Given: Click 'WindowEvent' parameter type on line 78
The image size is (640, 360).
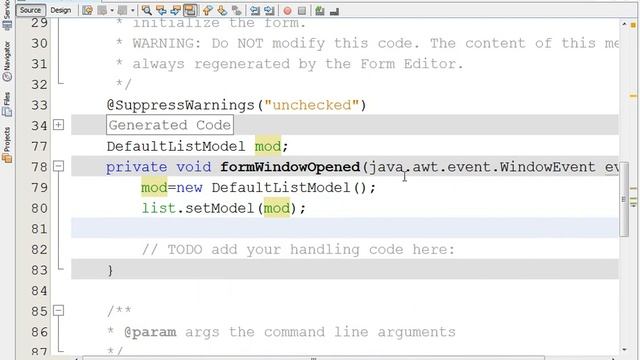Looking at the screenshot, I should pos(548,167).
